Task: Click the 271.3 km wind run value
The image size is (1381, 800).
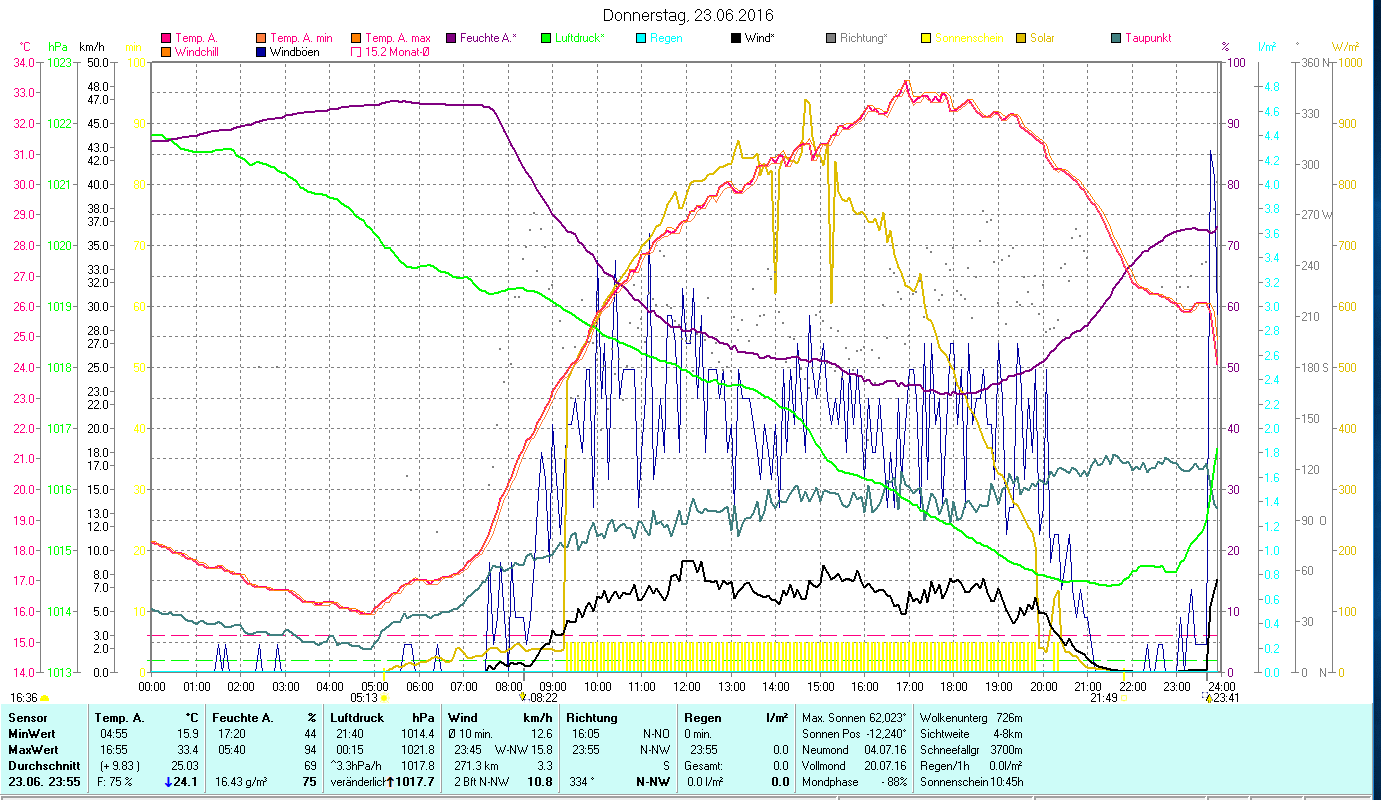Action: (476, 766)
